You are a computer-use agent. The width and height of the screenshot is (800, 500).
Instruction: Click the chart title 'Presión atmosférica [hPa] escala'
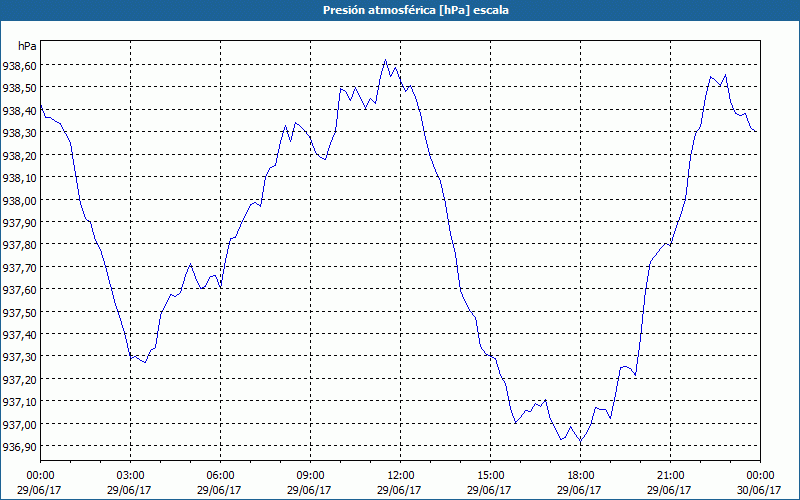pos(416,10)
